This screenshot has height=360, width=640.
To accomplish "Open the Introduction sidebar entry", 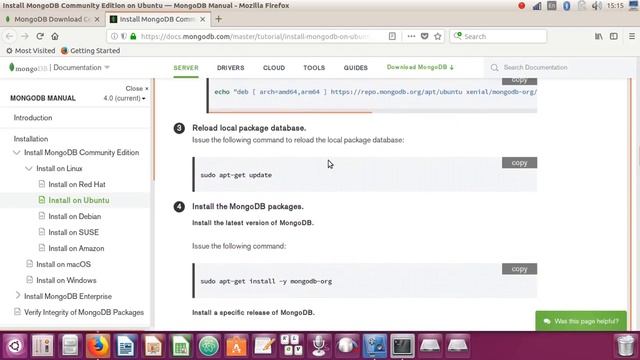I will tap(33, 118).
